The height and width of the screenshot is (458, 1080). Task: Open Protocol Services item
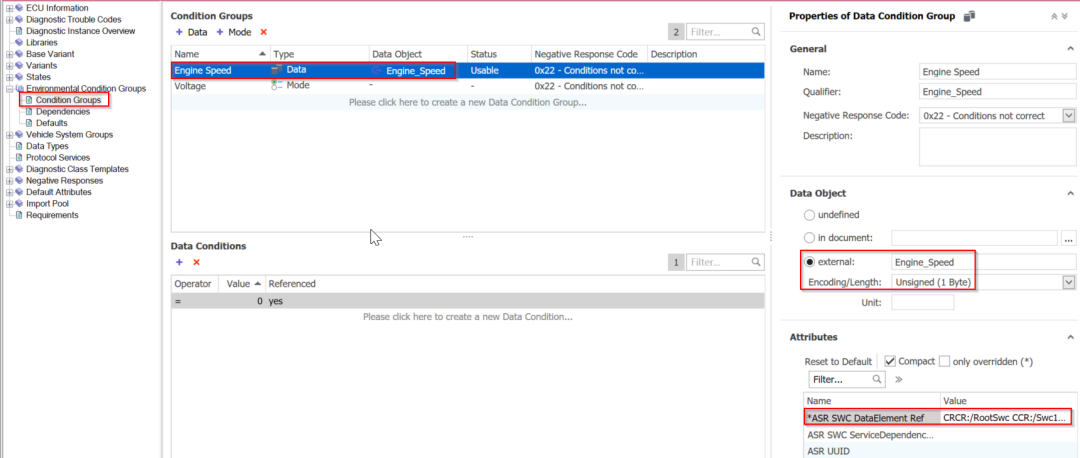tap(58, 158)
